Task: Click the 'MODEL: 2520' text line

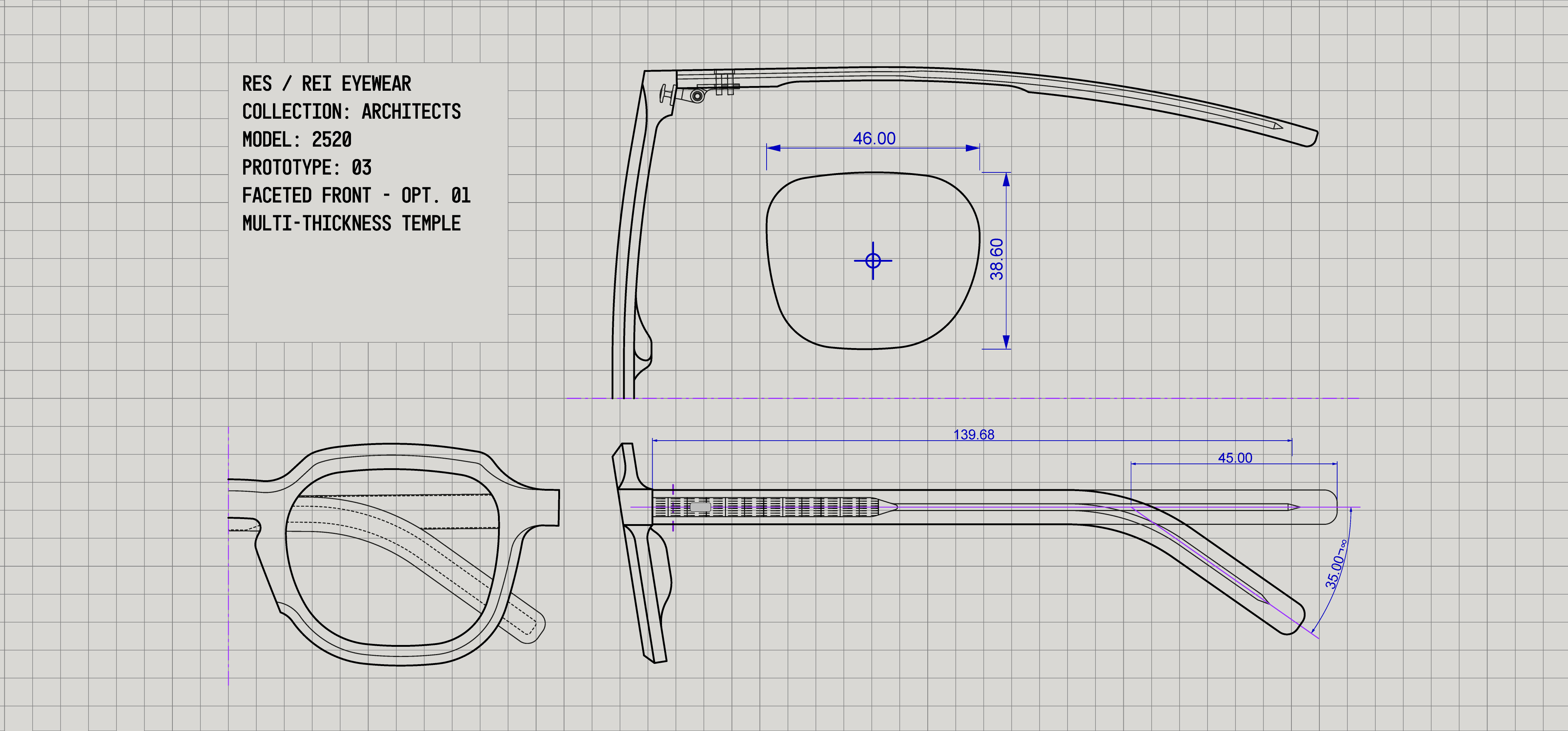Action: click(297, 139)
